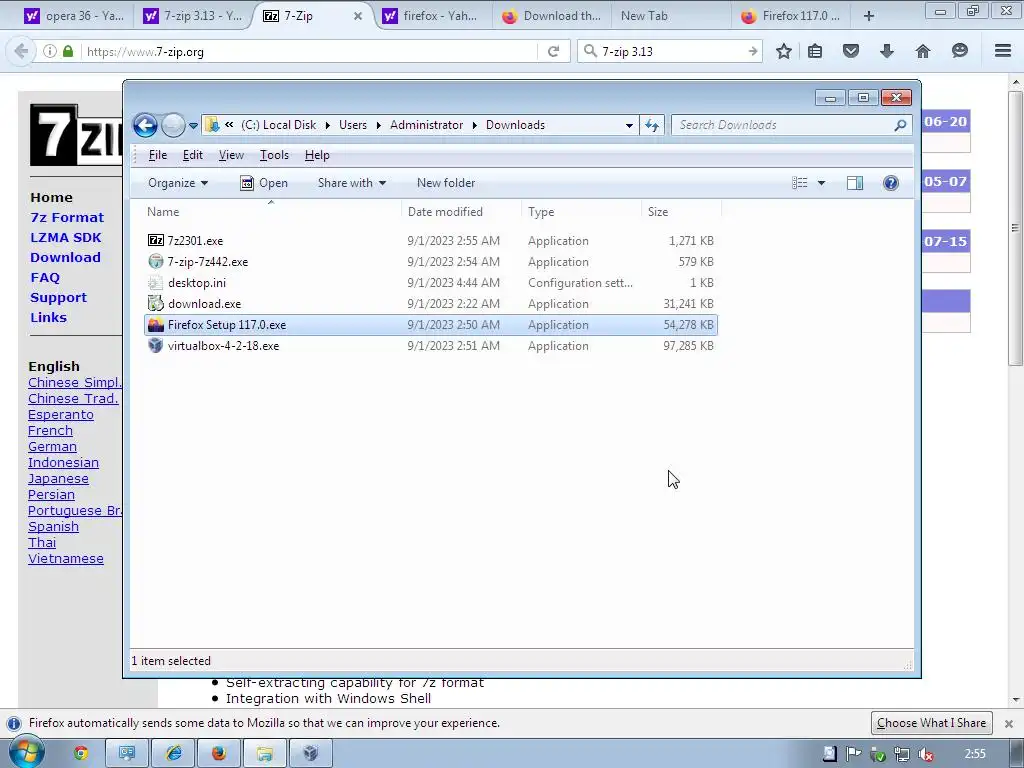Select the Firefox Setup 117.0.exe icon
The width and height of the screenshot is (1024, 768).
(155, 325)
